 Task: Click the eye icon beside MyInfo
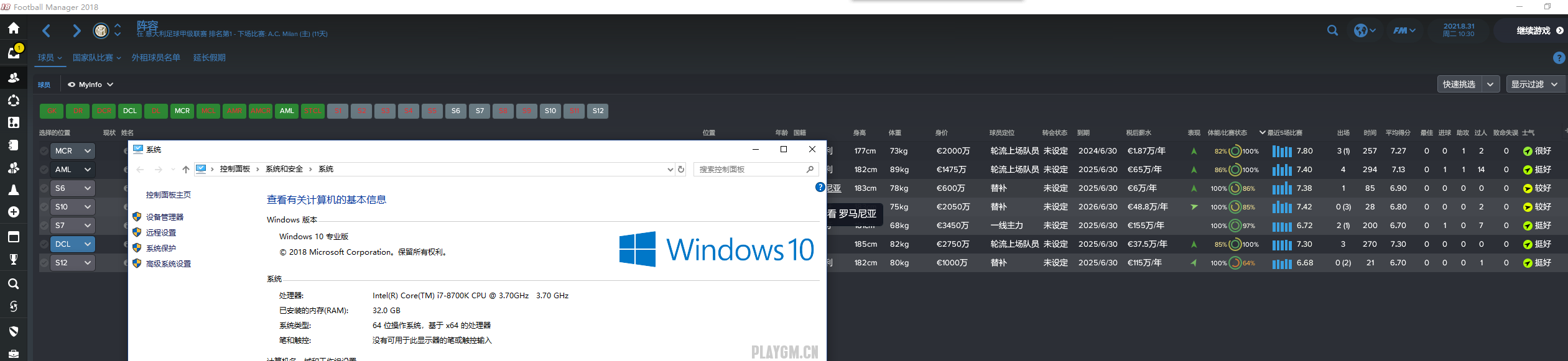pos(72,85)
